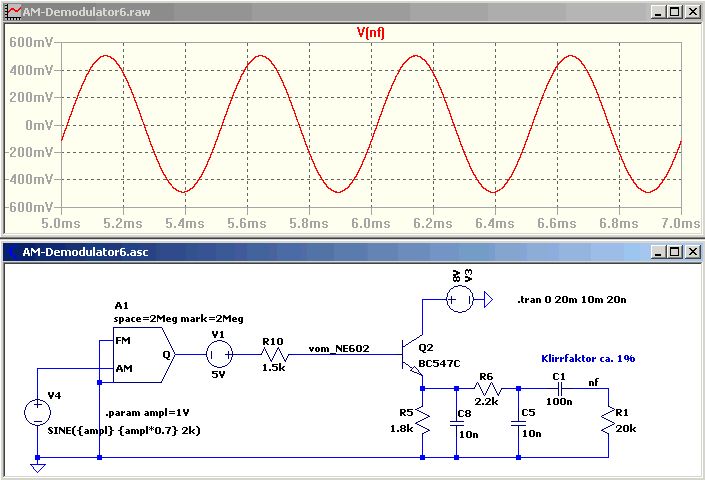Click the AM-Demodulator6.asc title bar
Screen dimensions: 705x480
click(352, 252)
